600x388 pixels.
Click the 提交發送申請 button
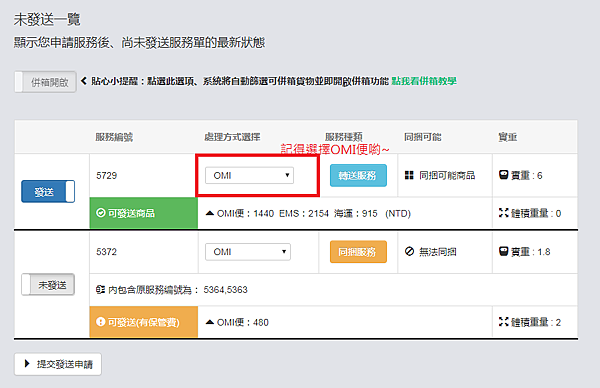58,364
